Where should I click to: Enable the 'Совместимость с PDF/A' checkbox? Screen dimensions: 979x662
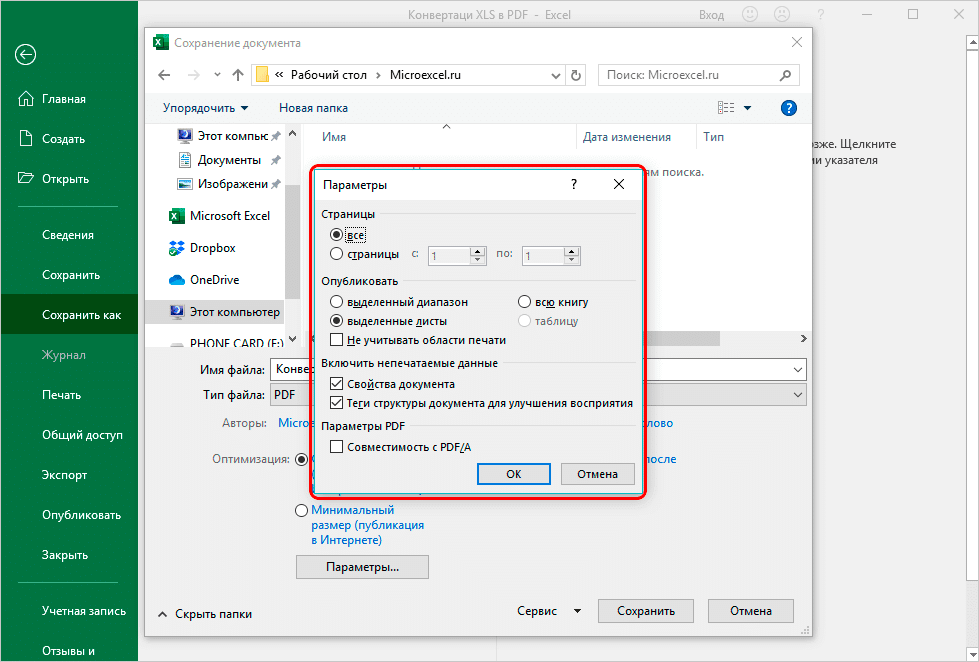(x=337, y=448)
